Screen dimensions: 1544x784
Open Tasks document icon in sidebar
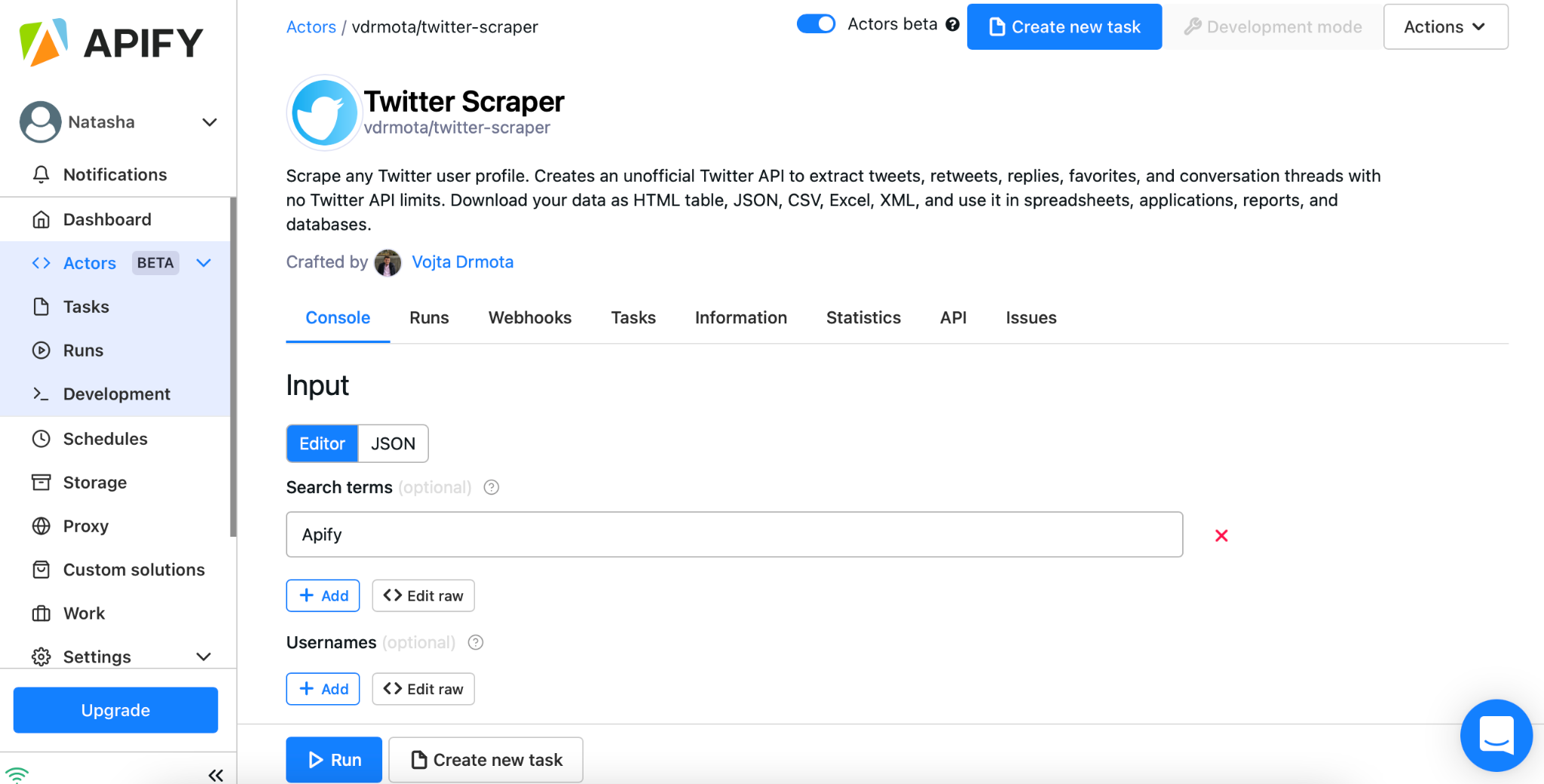point(41,307)
